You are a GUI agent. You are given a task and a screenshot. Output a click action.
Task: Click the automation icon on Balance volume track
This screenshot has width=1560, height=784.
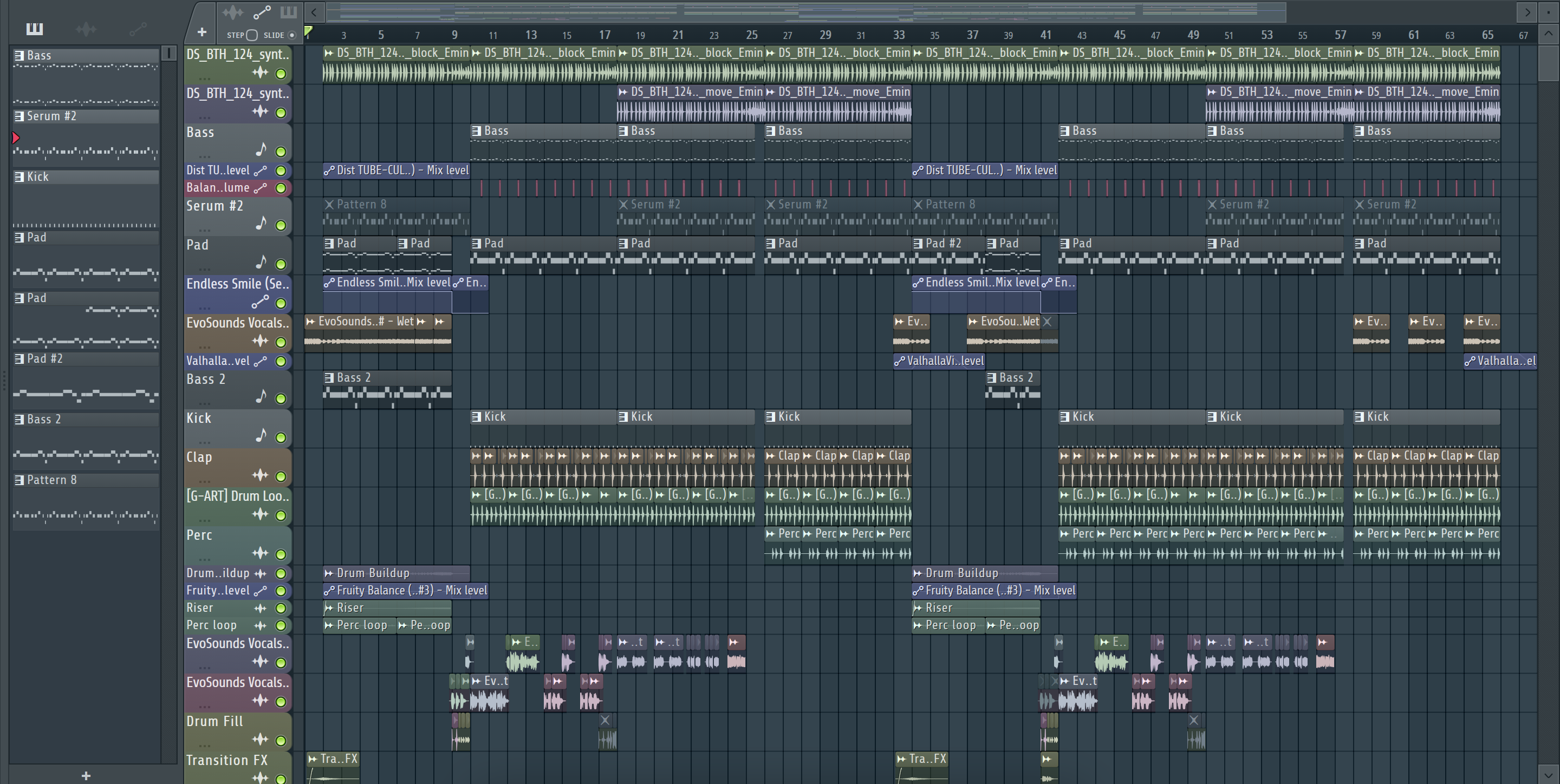[x=261, y=188]
